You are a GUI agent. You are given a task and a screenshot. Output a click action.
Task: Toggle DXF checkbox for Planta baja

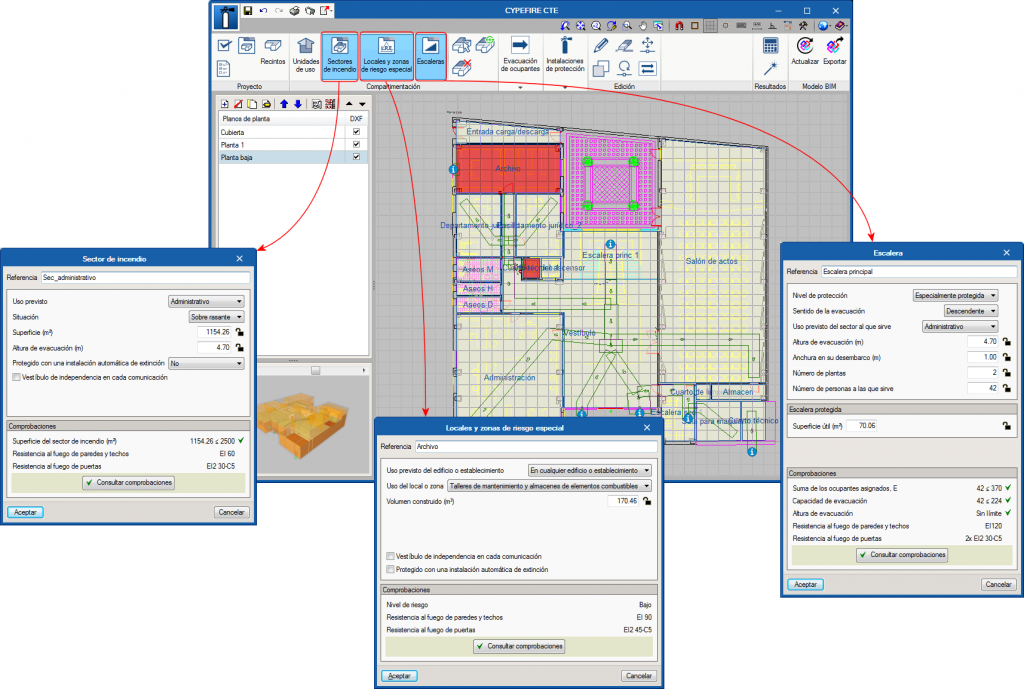(356, 157)
